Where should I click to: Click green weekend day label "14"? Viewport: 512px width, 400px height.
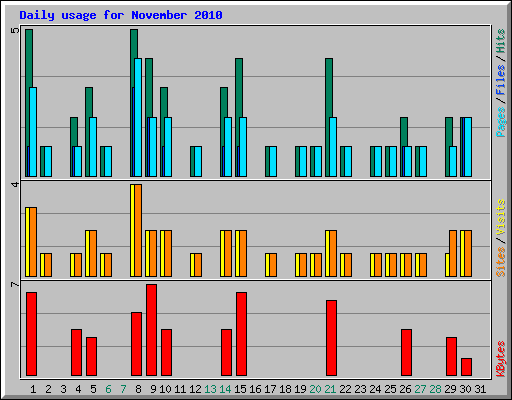225,389
